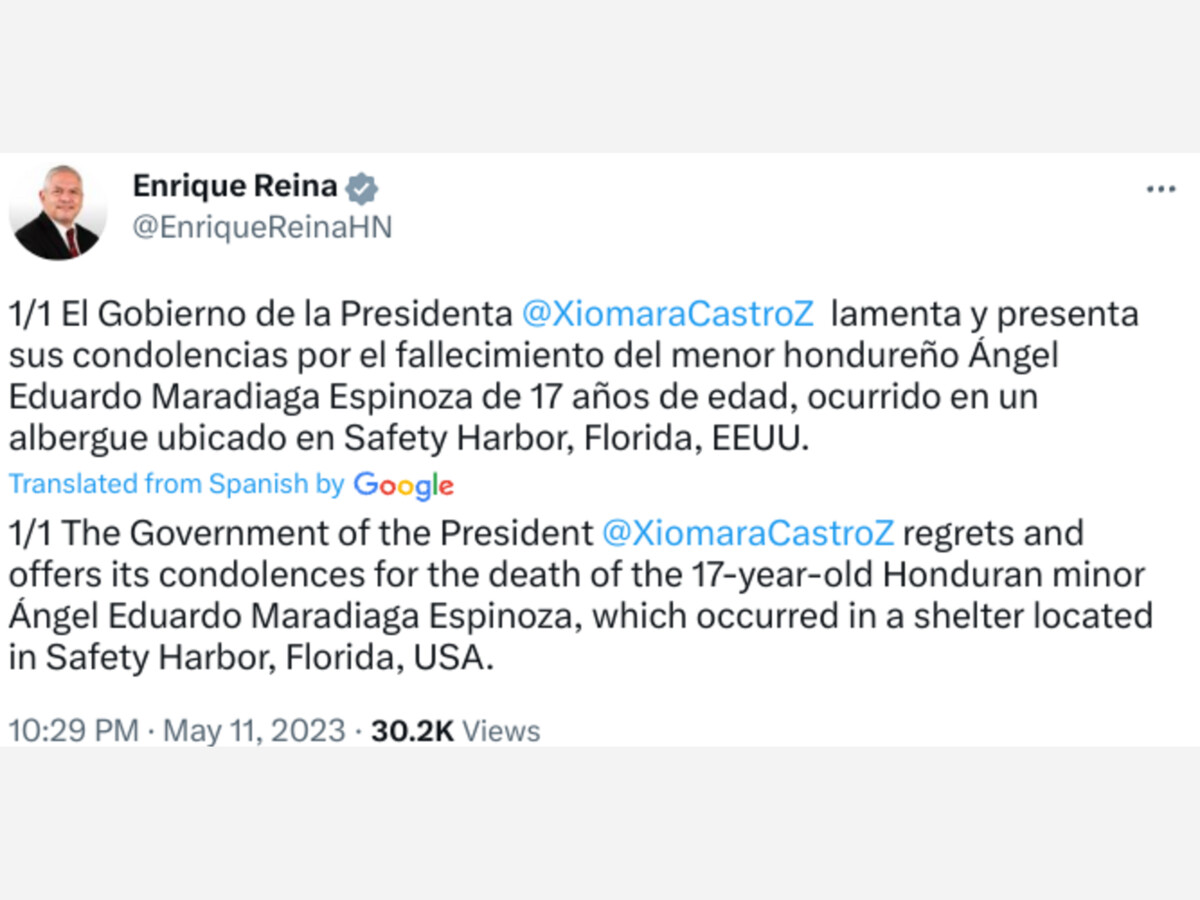Click the @EnriqueReinaHN handle

coord(262,228)
